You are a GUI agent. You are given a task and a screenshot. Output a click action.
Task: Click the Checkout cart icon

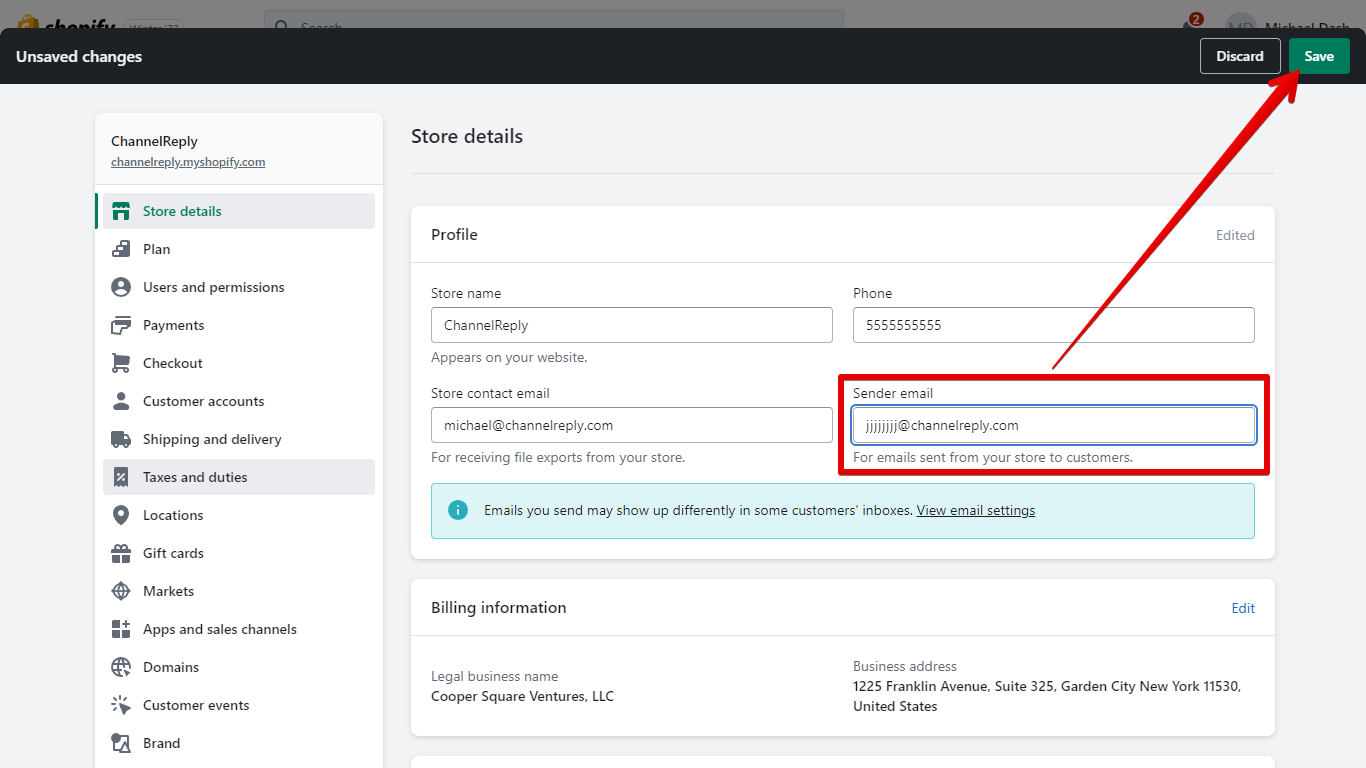pyautogui.click(x=121, y=363)
